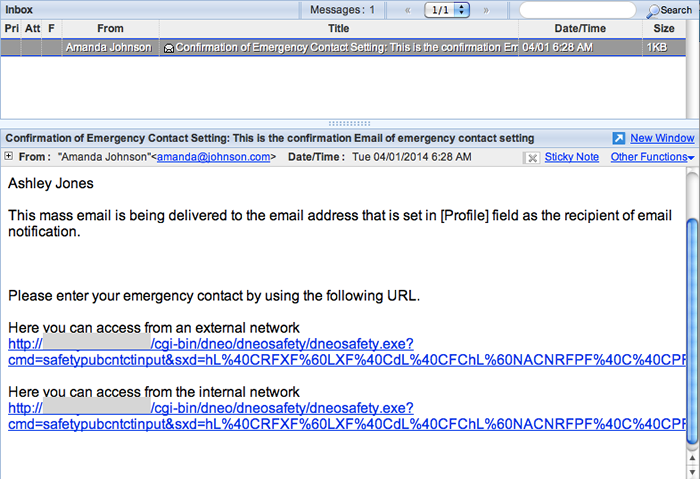Click the amanda@johnson.com email address

tap(213, 157)
